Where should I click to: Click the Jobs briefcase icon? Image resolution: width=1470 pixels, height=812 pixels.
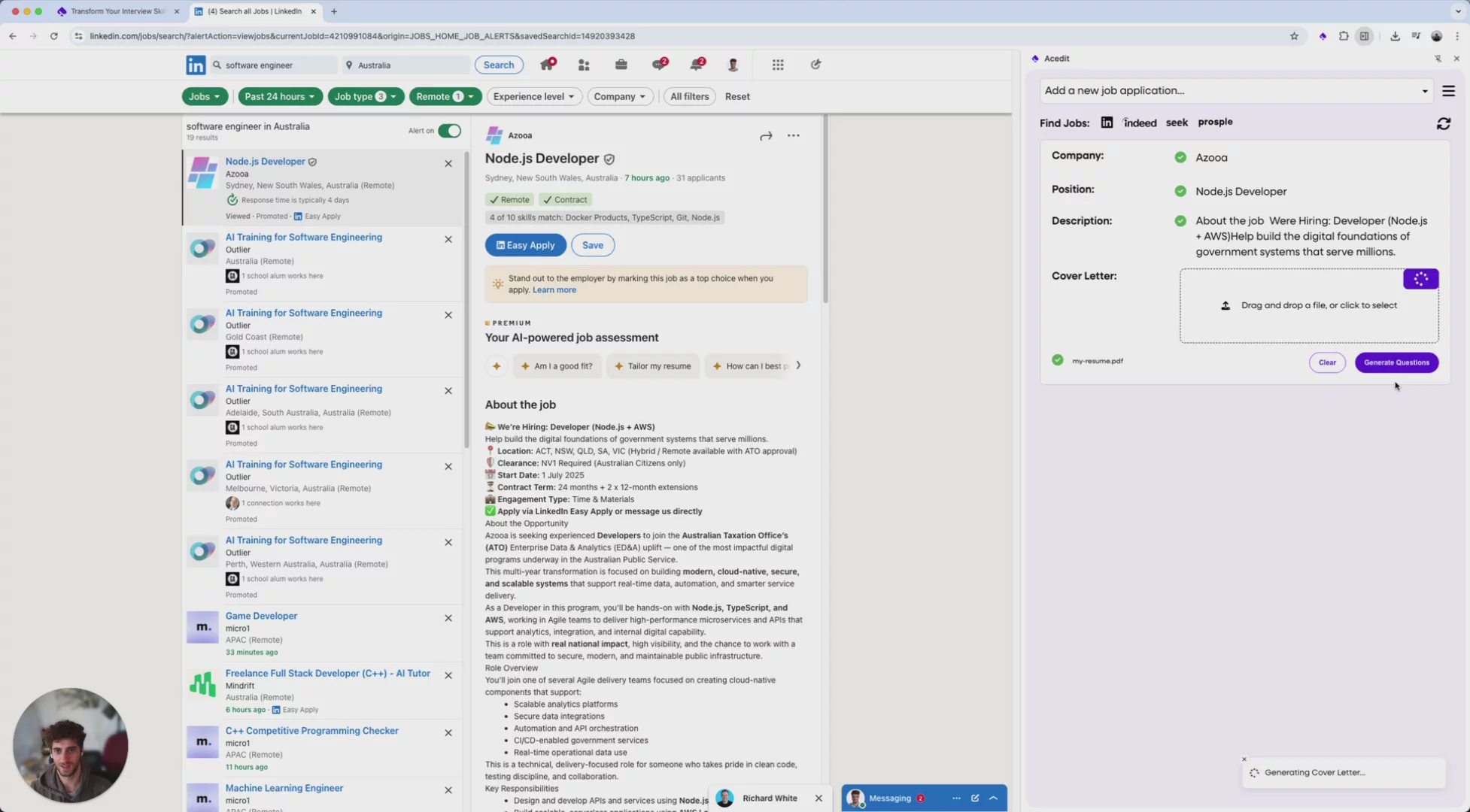coord(621,65)
